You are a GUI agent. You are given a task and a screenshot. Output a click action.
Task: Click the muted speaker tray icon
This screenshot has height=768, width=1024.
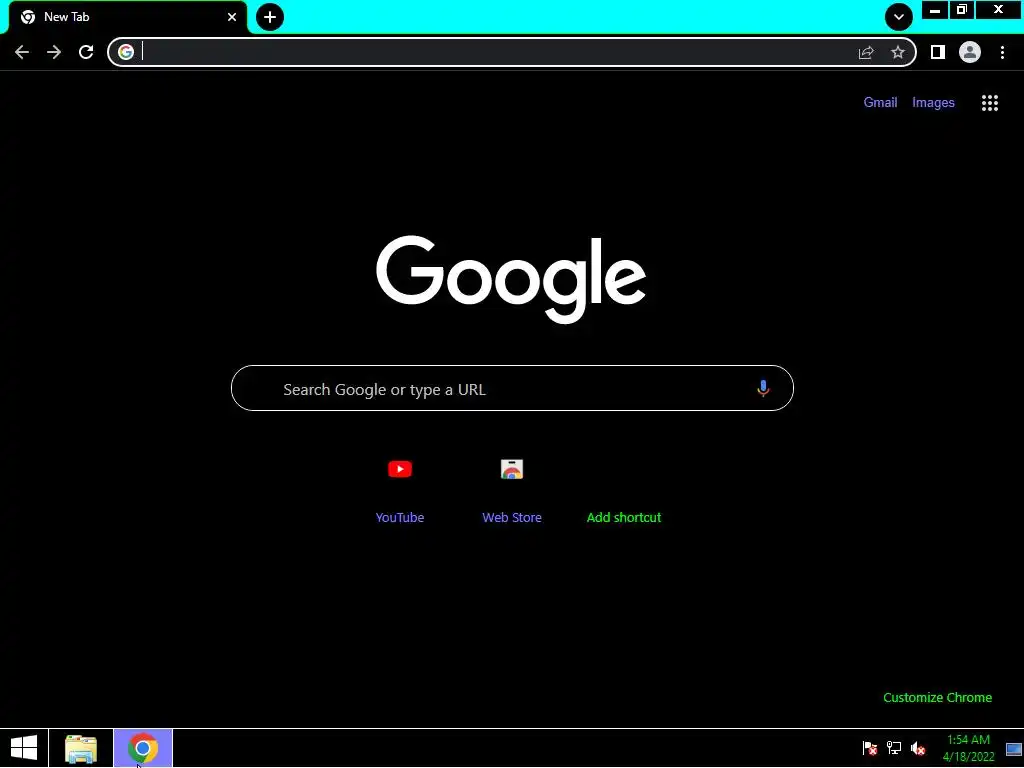[x=918, y=748]
